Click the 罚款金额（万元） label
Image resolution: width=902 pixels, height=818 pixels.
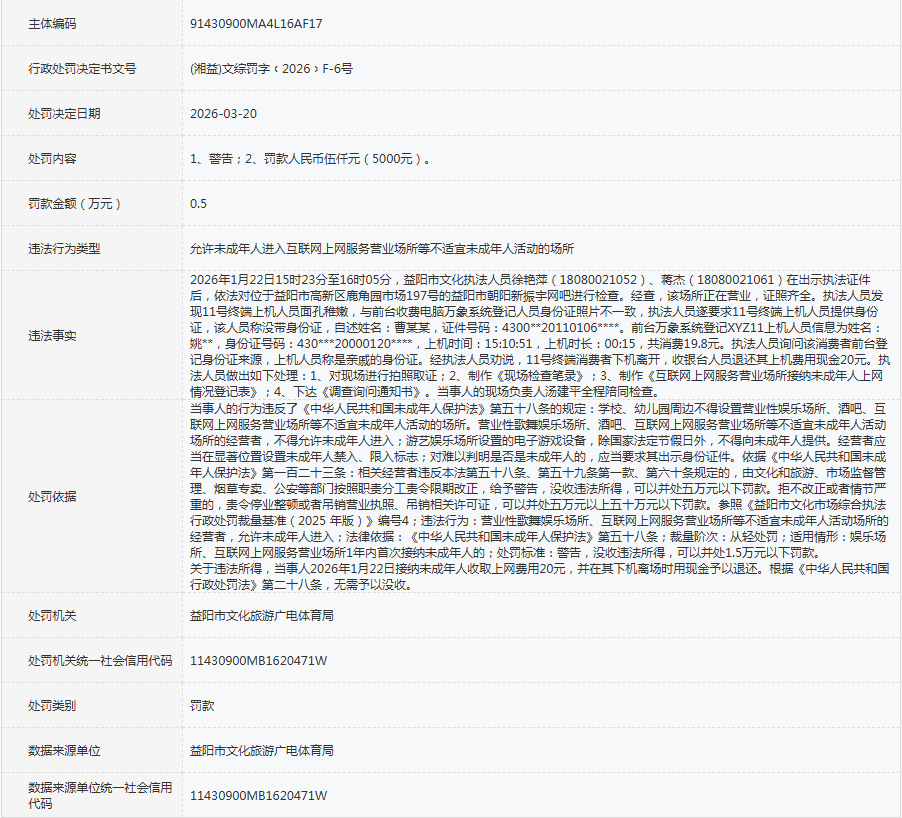[x=75, y=204]
